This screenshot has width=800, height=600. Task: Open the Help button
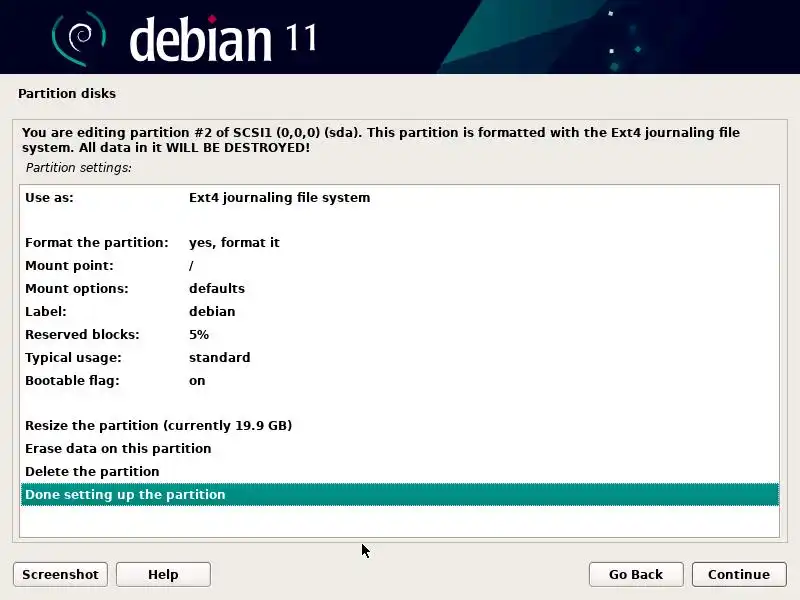[163, 574]
